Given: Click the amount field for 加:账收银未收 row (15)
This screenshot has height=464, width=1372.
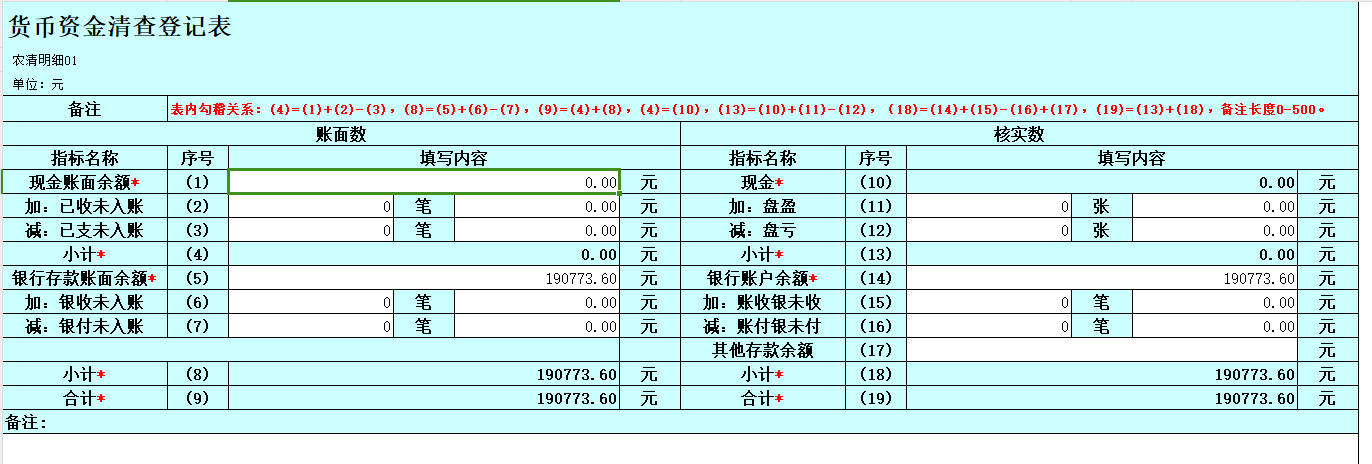Looking at the screenshot, I should pyautogui.click(x=1215, y=302).
